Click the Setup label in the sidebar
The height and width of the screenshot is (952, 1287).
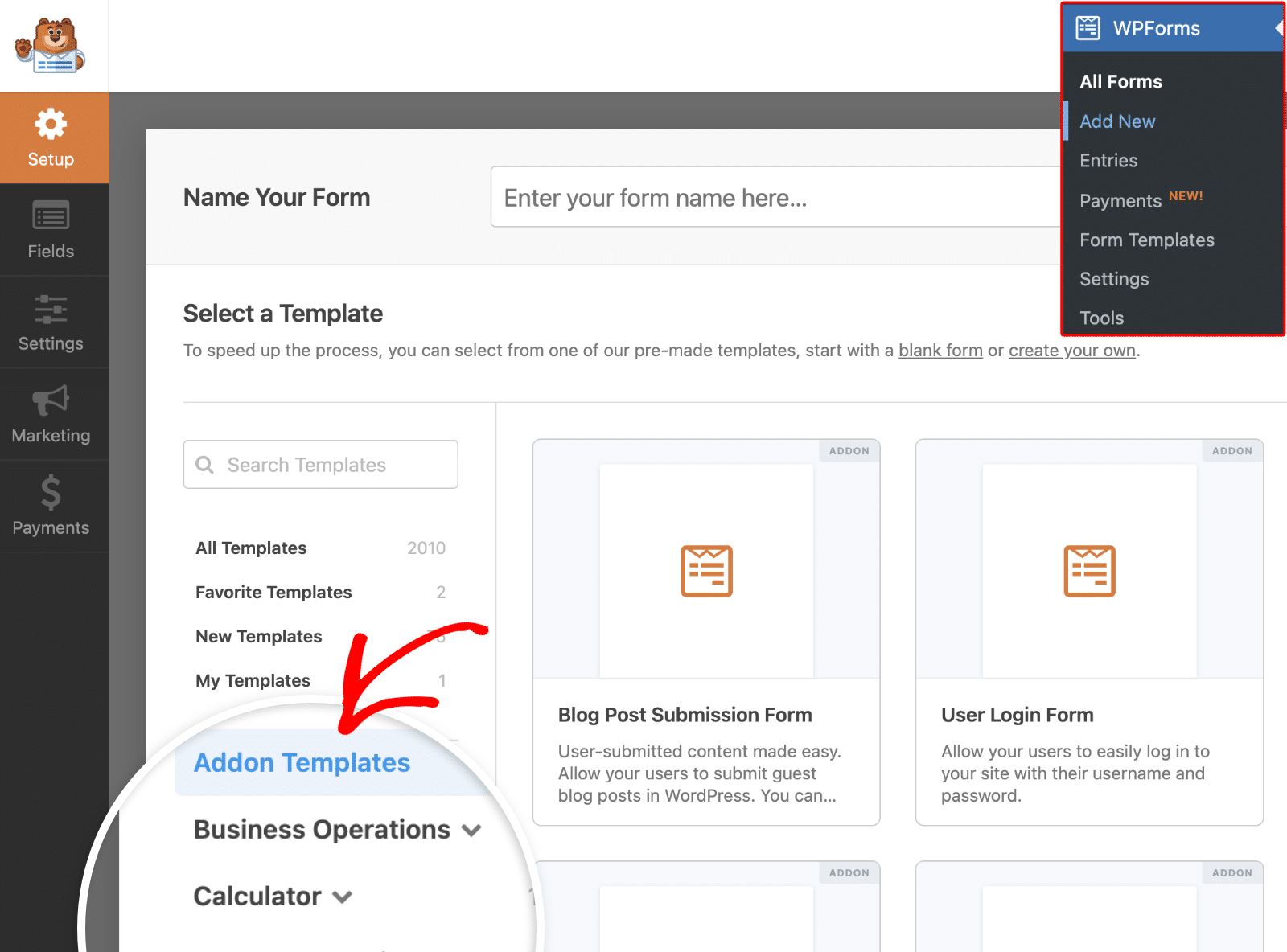pos(51,159)
